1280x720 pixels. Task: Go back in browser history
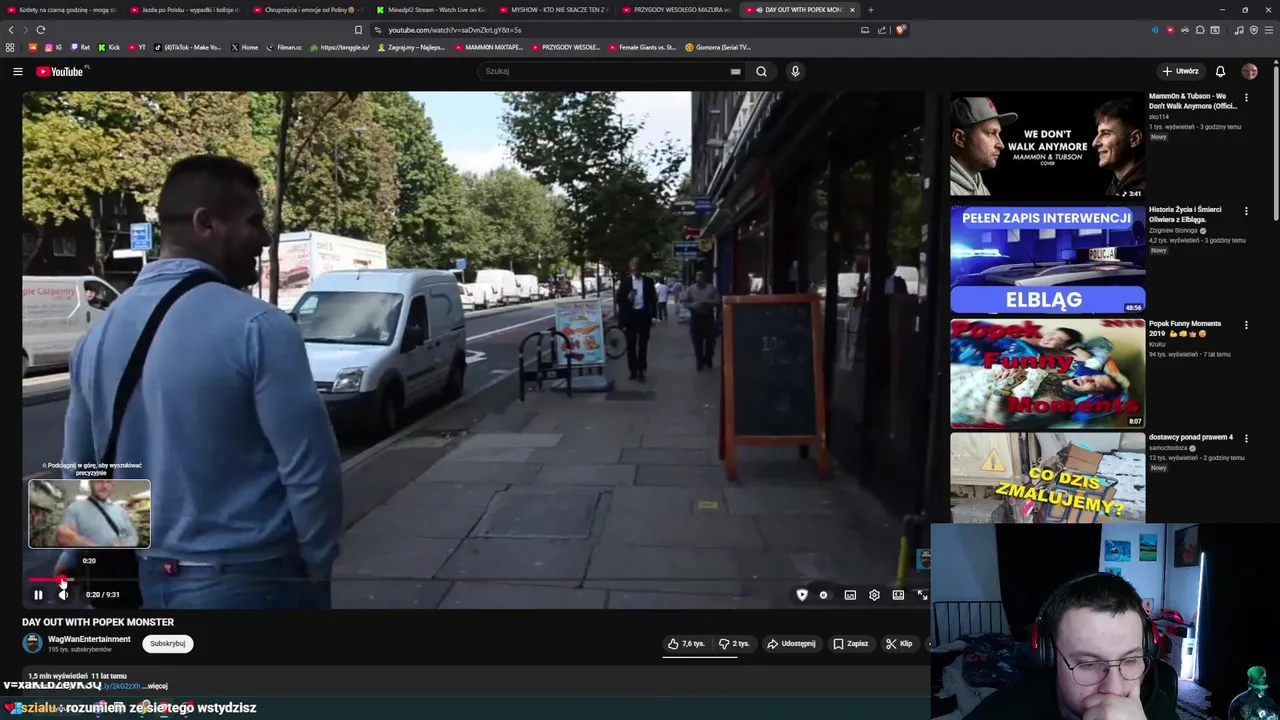(x=11, y=30)
